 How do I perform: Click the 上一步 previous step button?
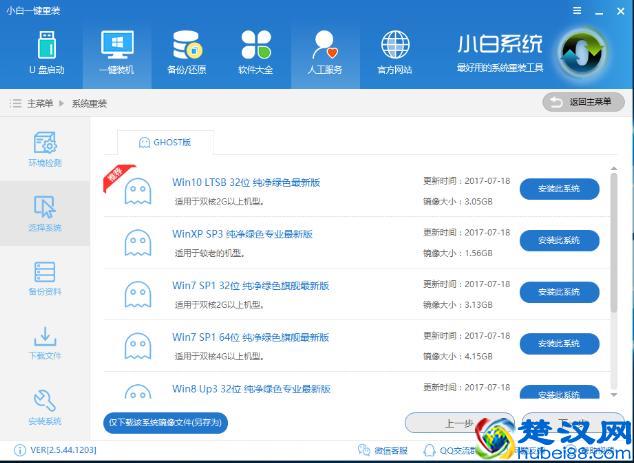pyautogui.click(x=459, y=423)
